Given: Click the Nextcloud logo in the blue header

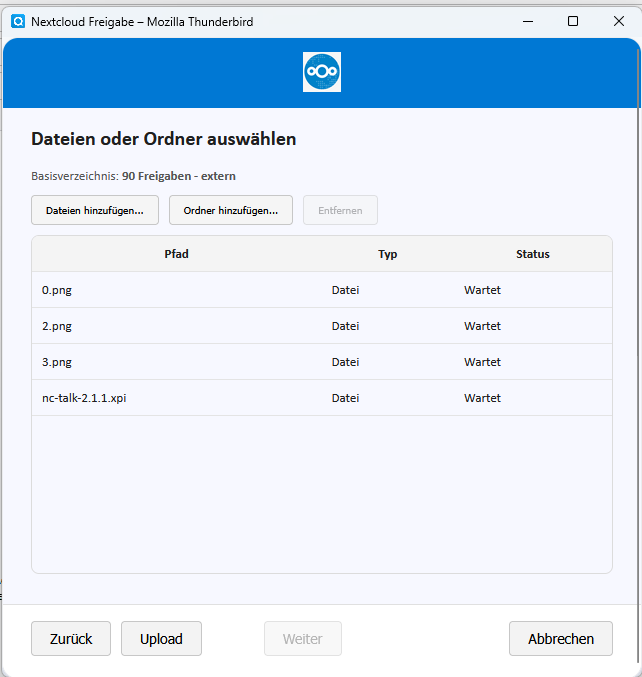Looking at the screenshot, I should (322, 72).
